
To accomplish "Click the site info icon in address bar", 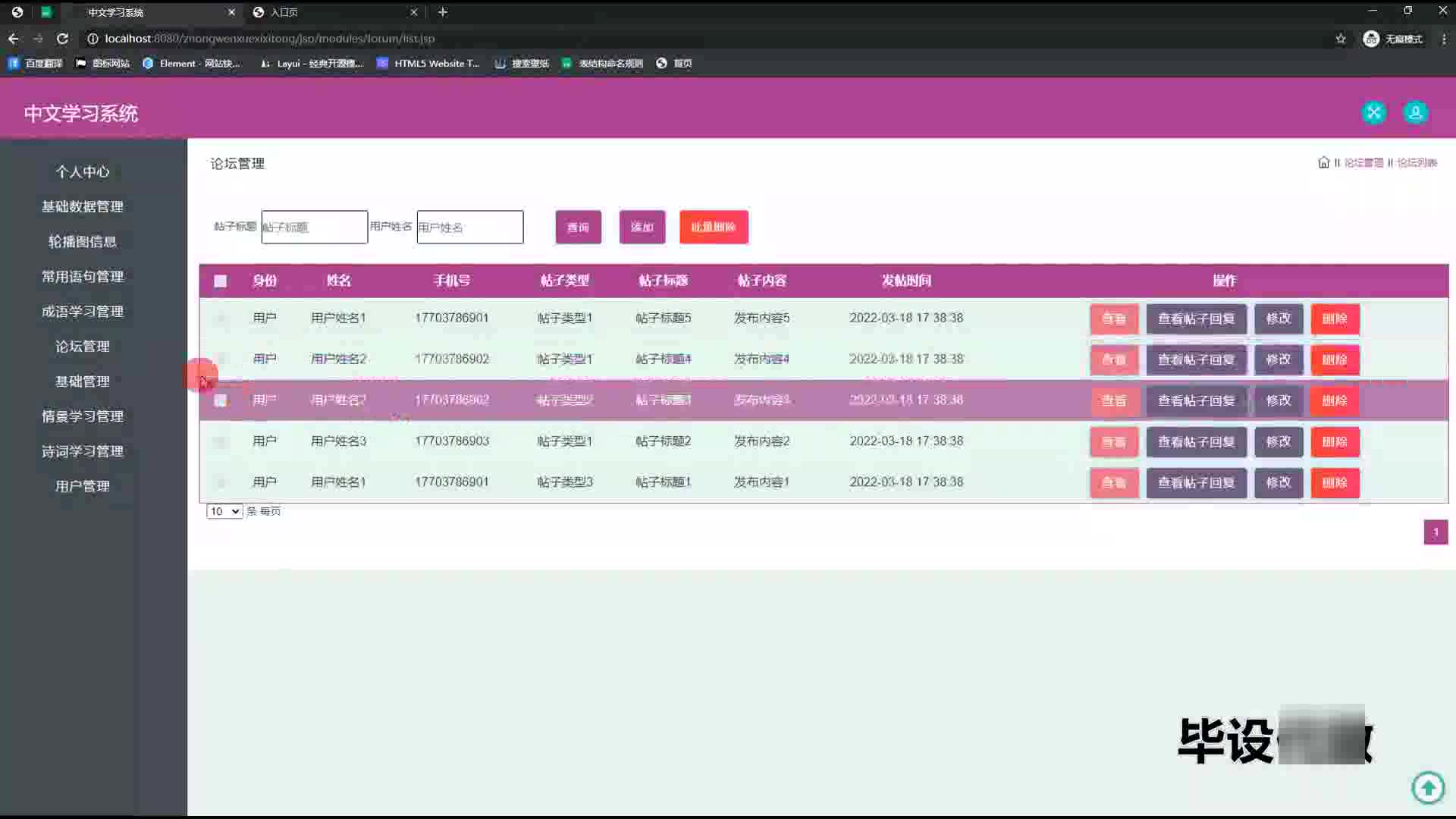I will [x=93, y=39].
